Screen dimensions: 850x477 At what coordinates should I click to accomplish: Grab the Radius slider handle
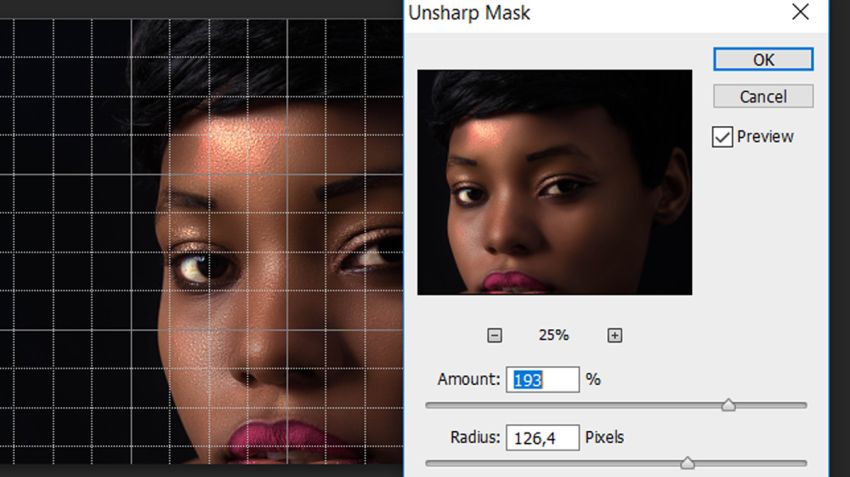point(687,463)
